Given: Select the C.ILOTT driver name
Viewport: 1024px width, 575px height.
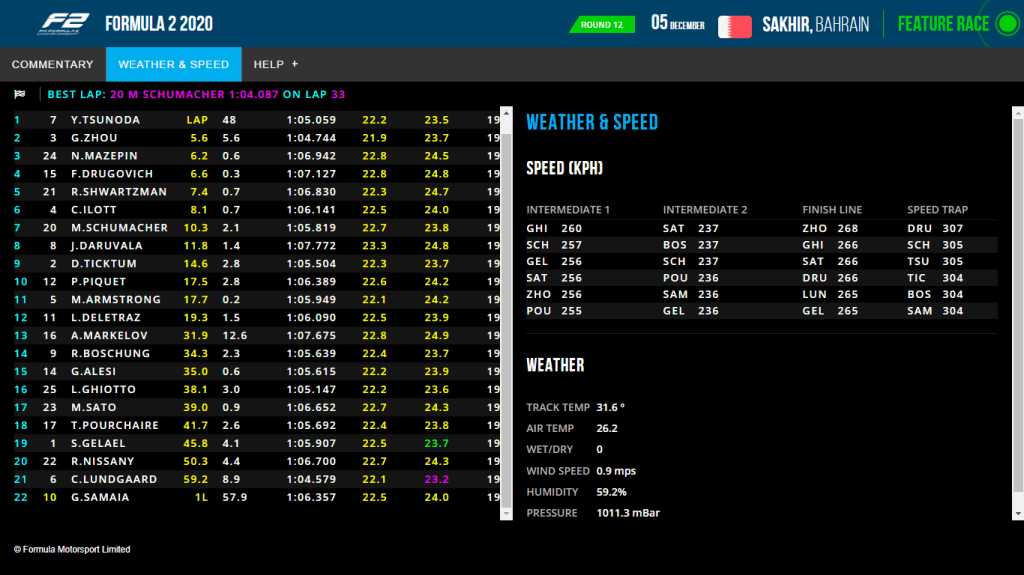Looking at the screenshot, I should 94,210.
